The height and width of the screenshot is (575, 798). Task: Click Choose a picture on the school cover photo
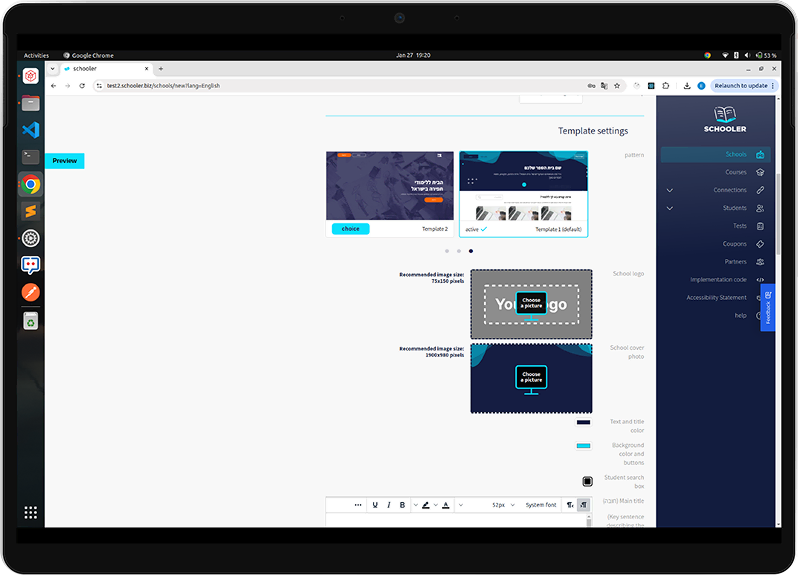[531, 377]
